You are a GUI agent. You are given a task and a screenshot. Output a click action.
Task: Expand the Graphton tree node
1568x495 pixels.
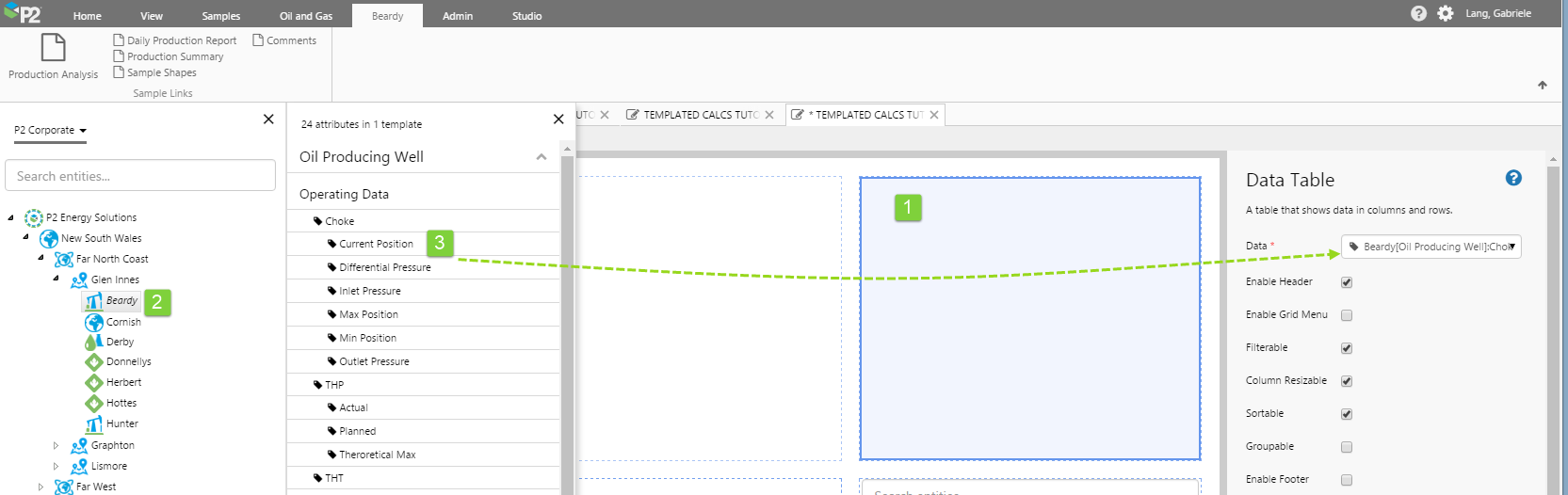pos(56,445)
